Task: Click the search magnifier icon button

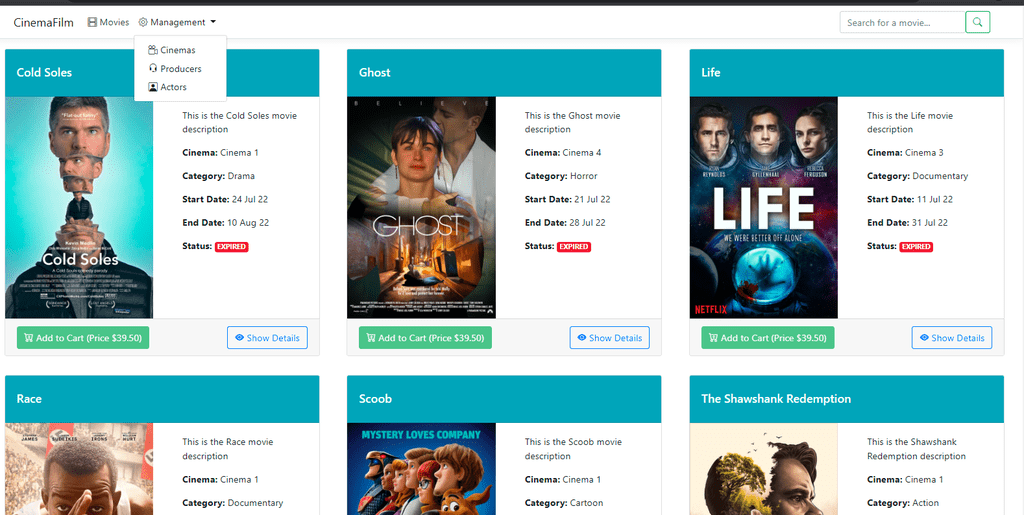Action: point(978,22)
